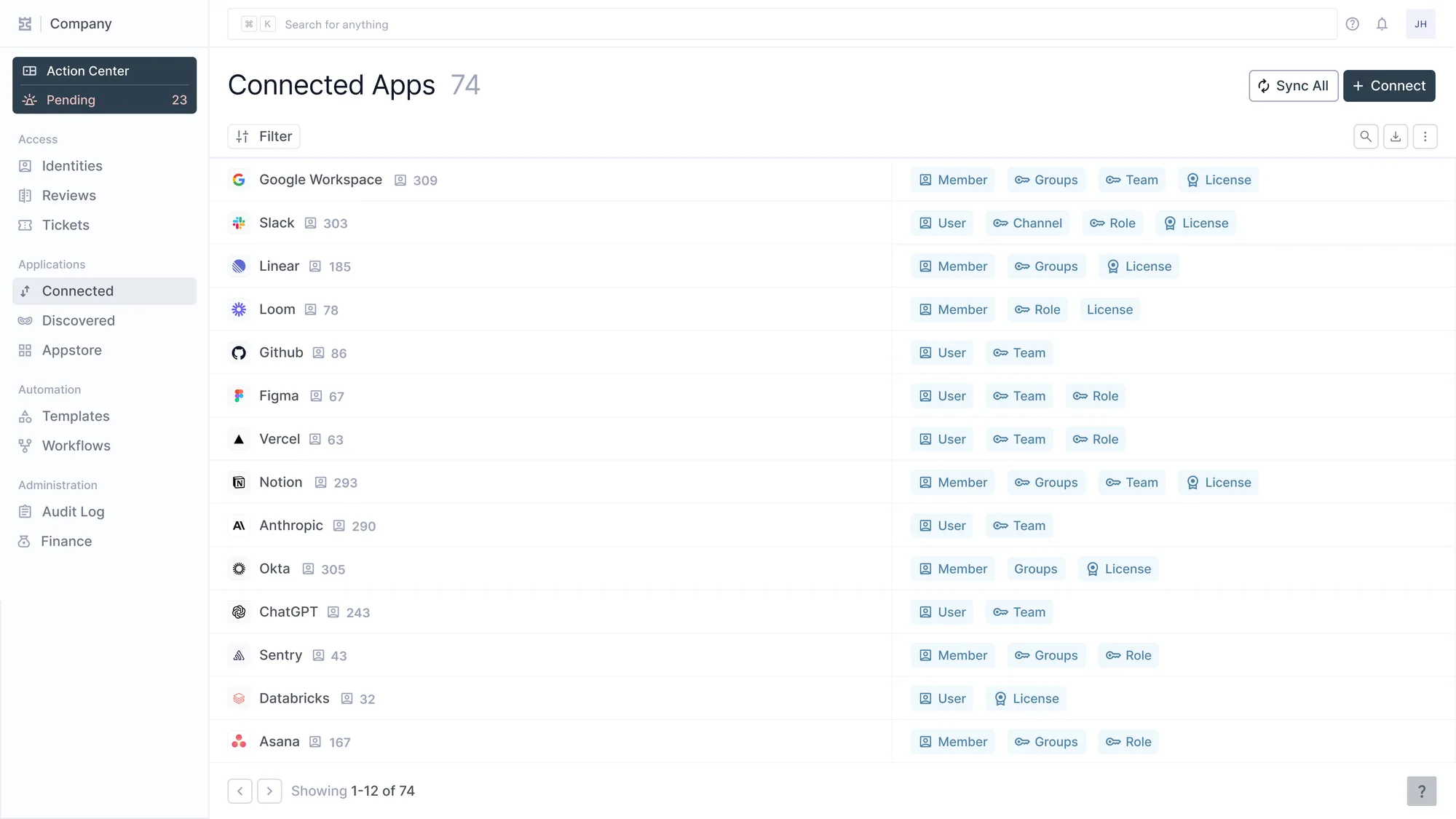Click Vercel's User tag
The width and height of the screenshot is (1456, 819).
[x=942, y=439]
